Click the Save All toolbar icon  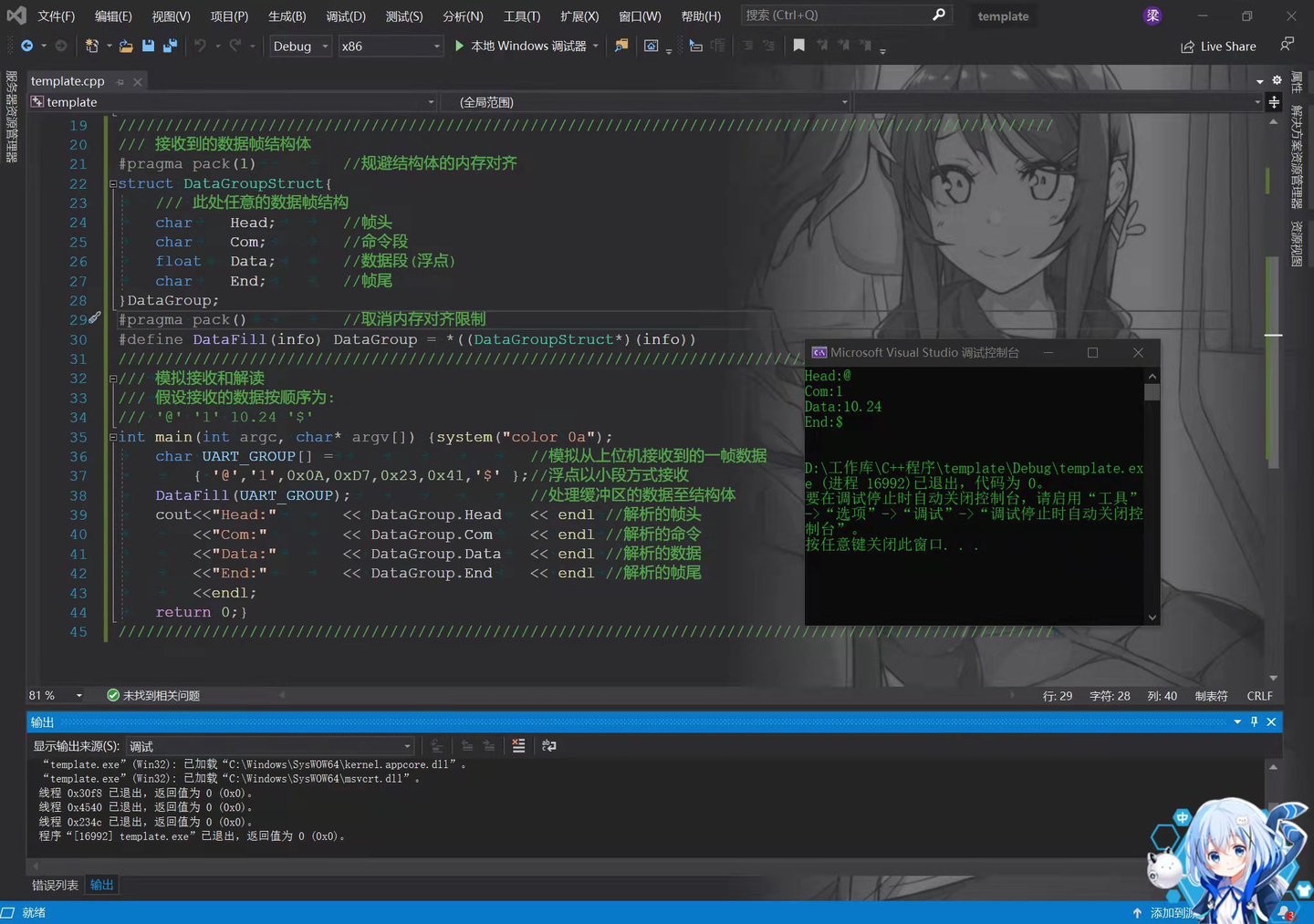click(170, 46)
